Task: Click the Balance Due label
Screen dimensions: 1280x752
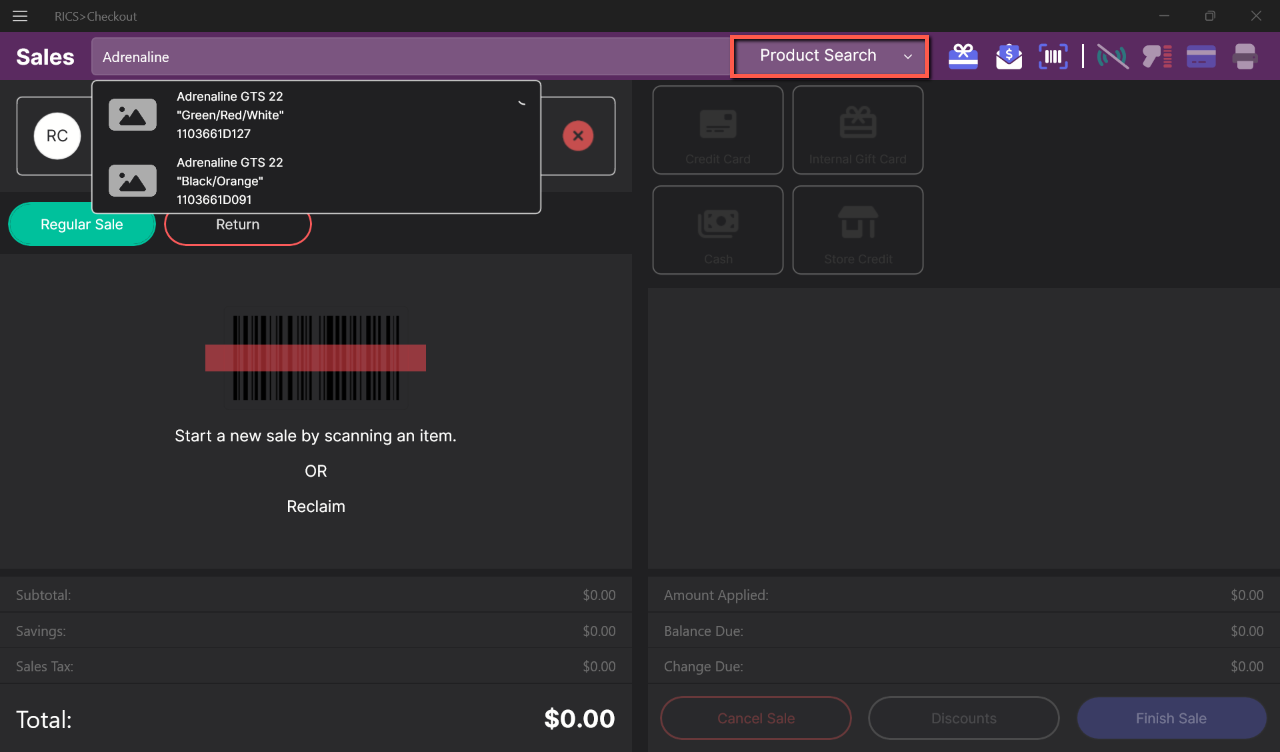Action: pos(704,631)
